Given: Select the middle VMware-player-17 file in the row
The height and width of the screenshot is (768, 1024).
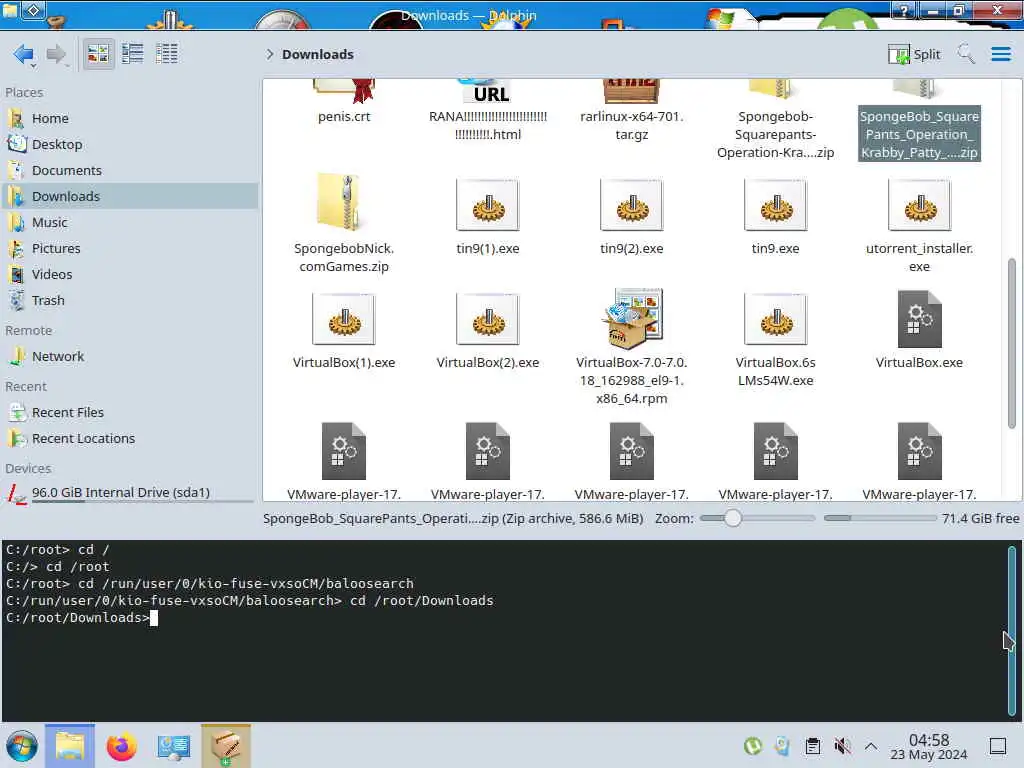Looking at the screenshot, I should coord(632,461).
